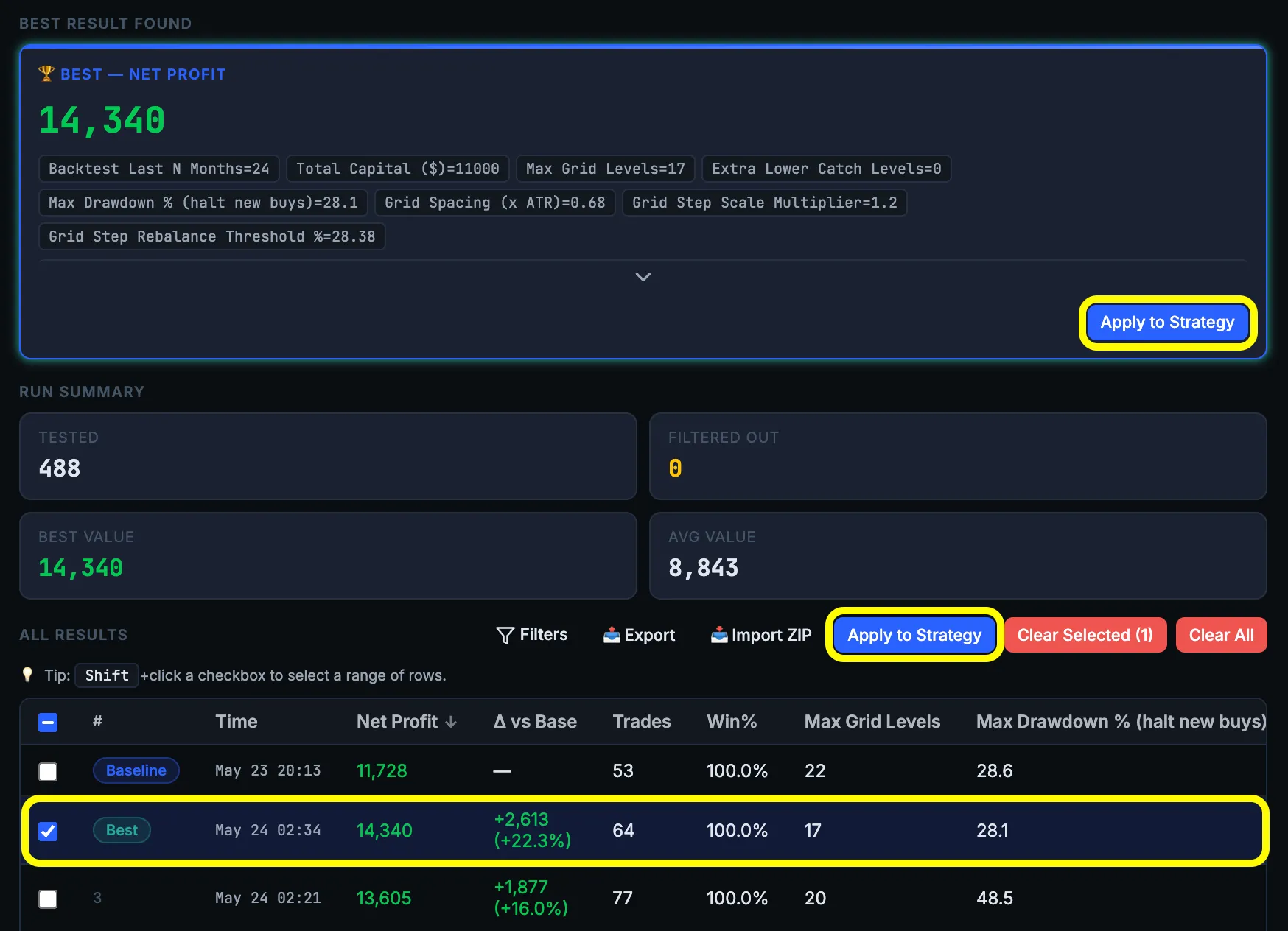Click trades value 53 in Baseline row
Image resolution: width=1288 pixels, height=931 pixels.
[x=623, y=770]
